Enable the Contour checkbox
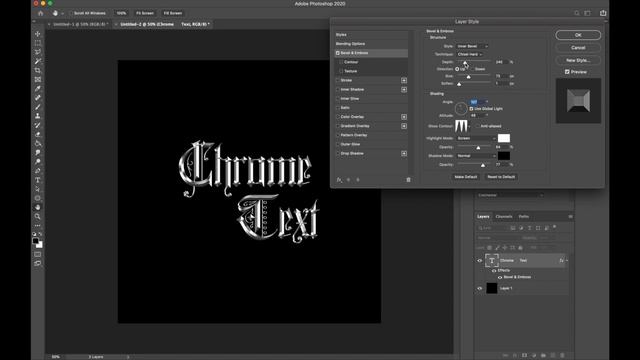 tap(341, 62)
